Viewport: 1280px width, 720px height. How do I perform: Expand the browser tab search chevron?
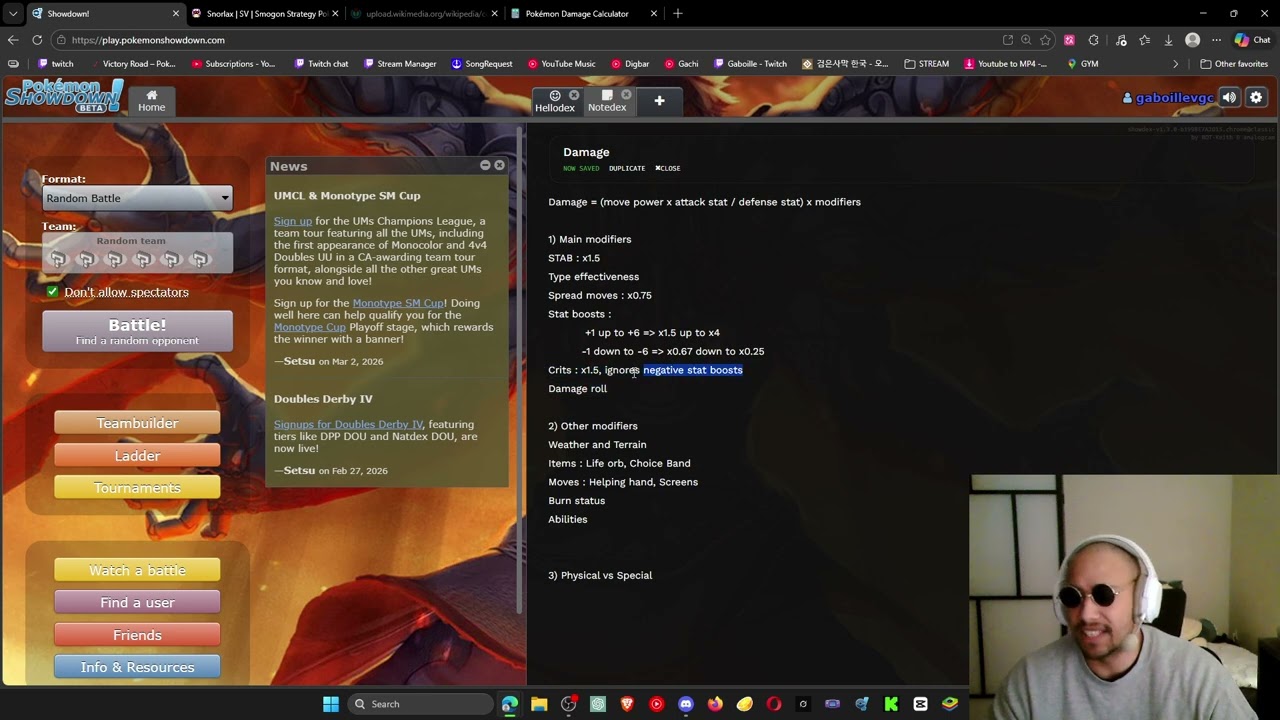click(13, 14)
